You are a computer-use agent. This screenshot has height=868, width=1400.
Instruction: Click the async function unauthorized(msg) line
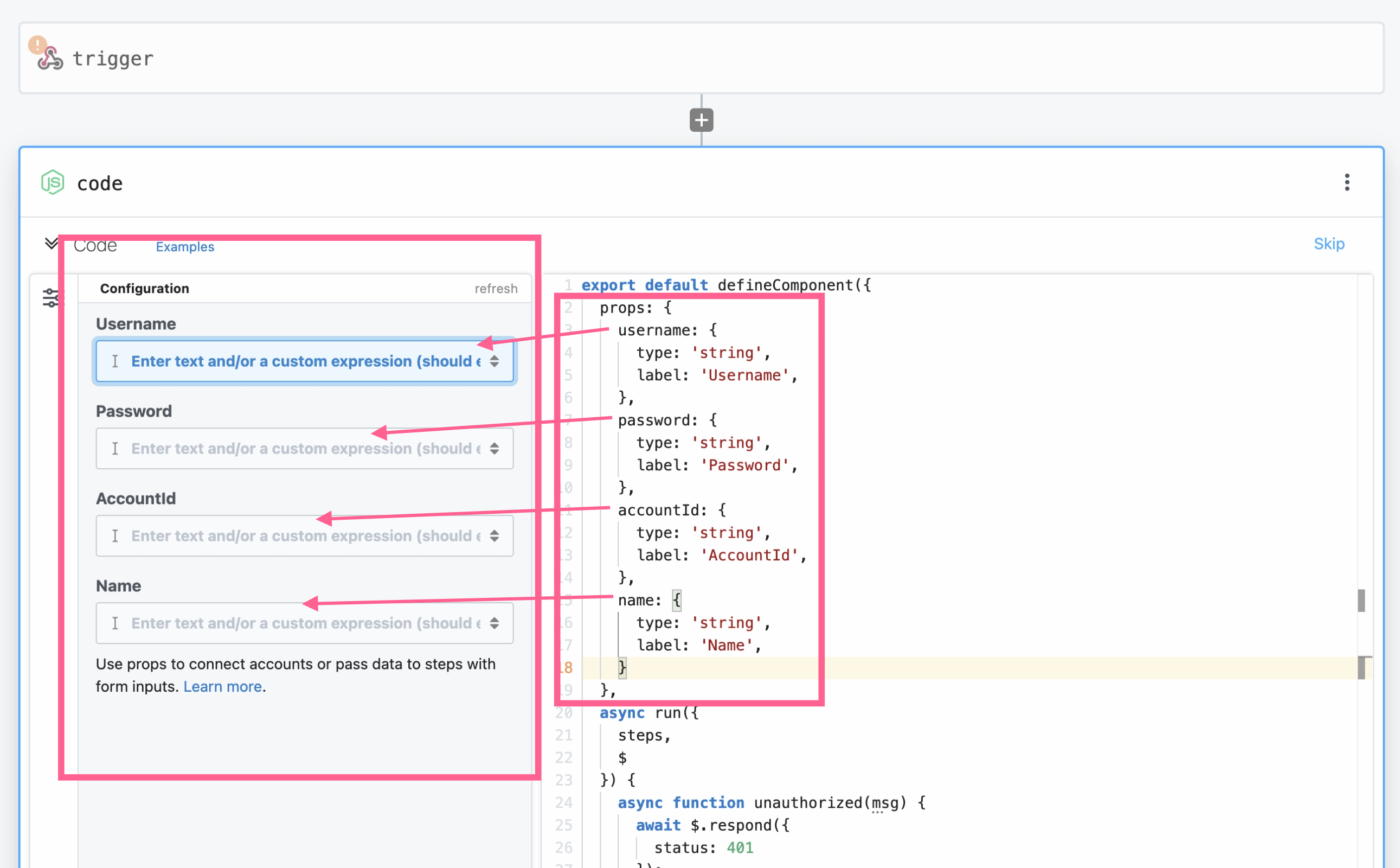coord(771,803)
